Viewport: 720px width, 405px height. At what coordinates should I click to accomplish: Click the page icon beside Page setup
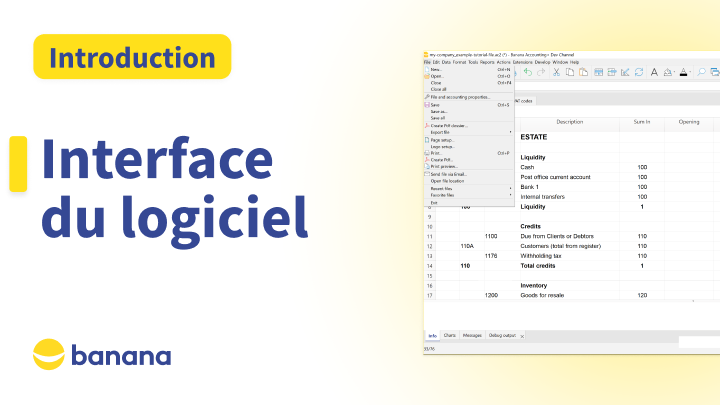427,140
